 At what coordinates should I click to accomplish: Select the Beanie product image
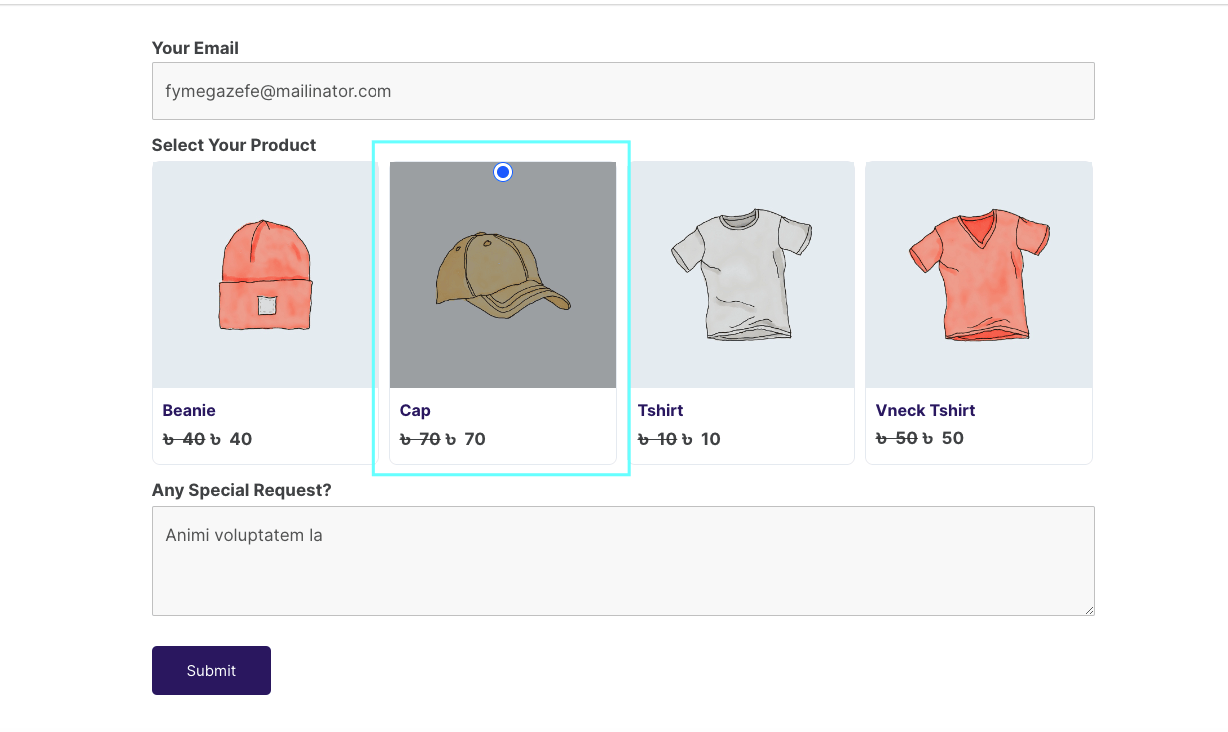(263, 274)
